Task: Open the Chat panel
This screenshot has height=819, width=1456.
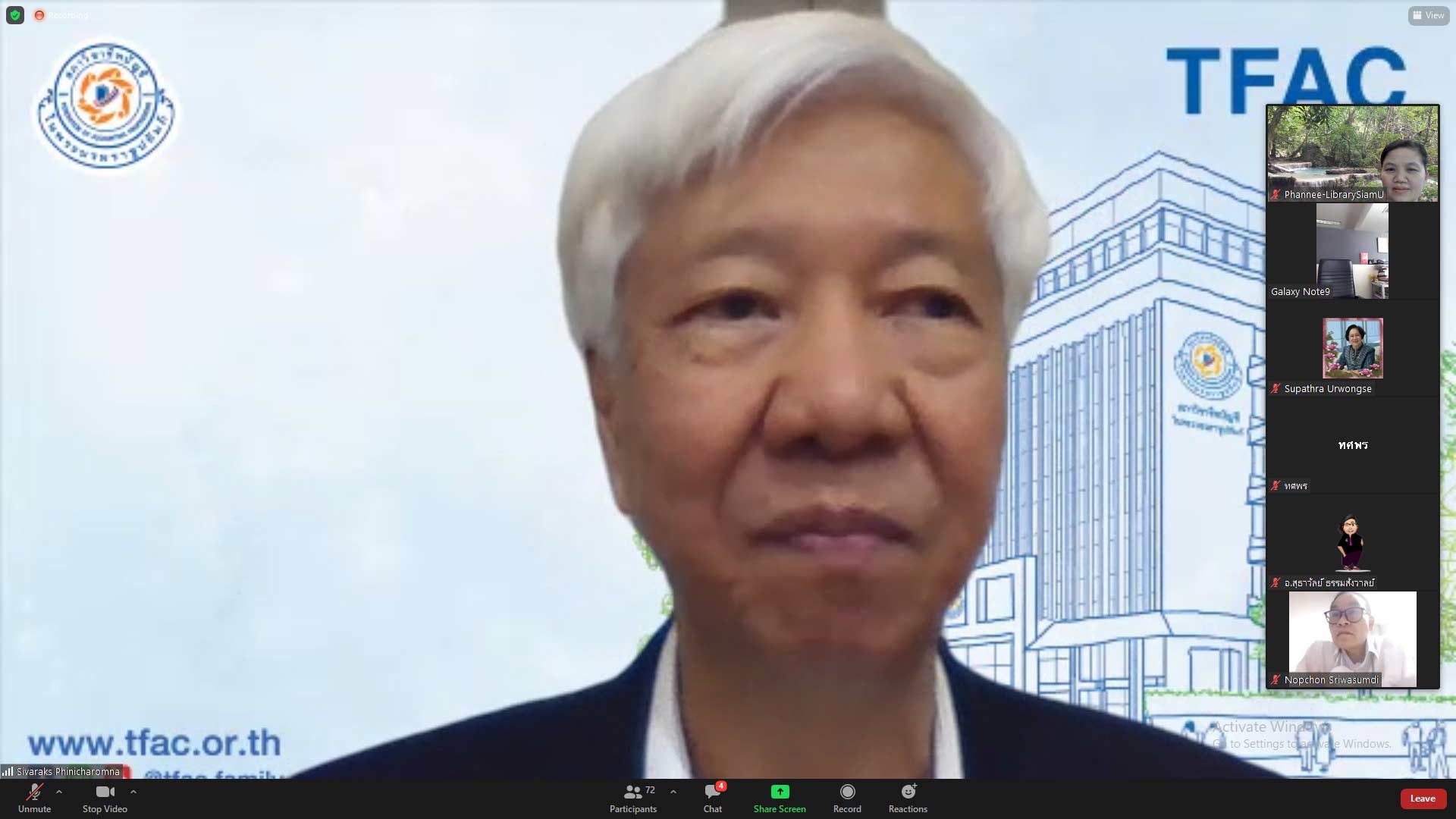Action: tap(712, 792)
